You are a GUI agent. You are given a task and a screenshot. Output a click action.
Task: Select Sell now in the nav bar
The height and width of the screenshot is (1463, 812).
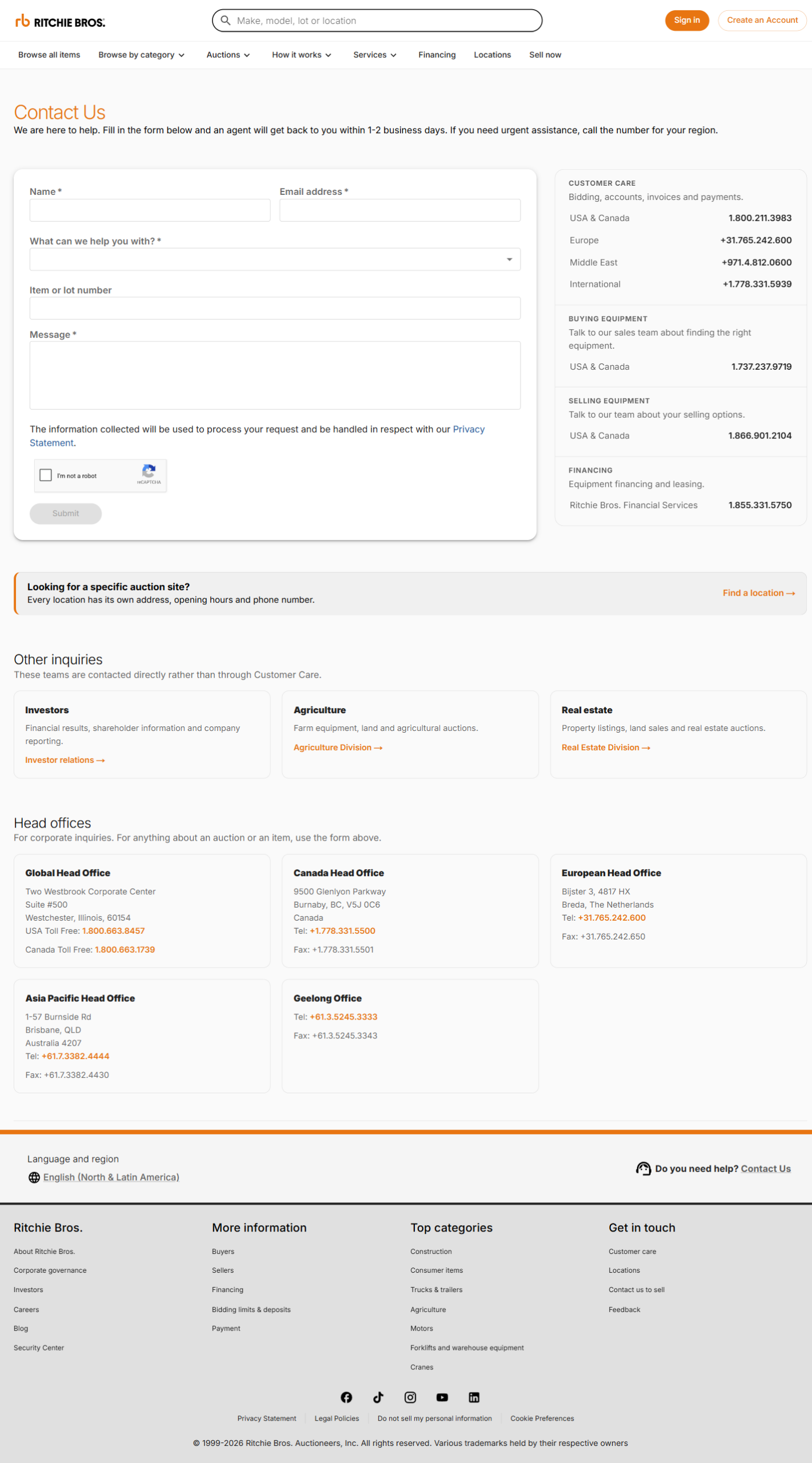click(545, 55)
